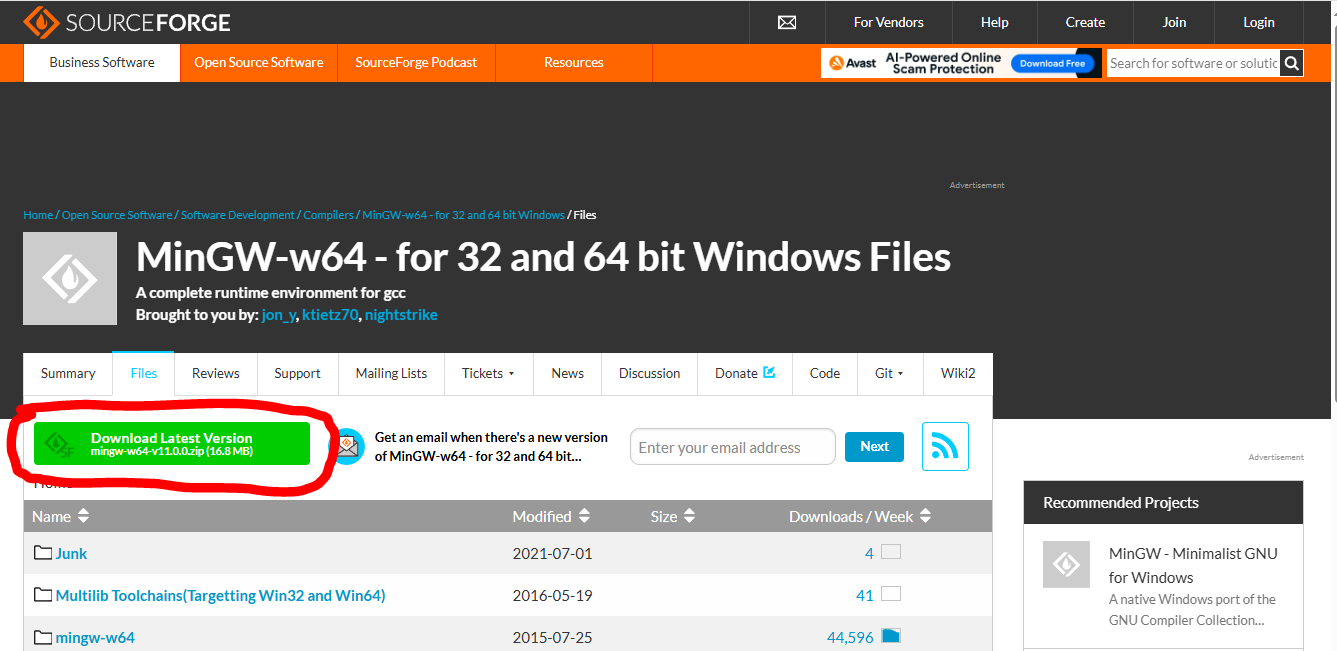Click the Software Development breadcrumb link
Image resolution: width=1337 pixels, height=651 pixels.
click(x=238, y=215)
